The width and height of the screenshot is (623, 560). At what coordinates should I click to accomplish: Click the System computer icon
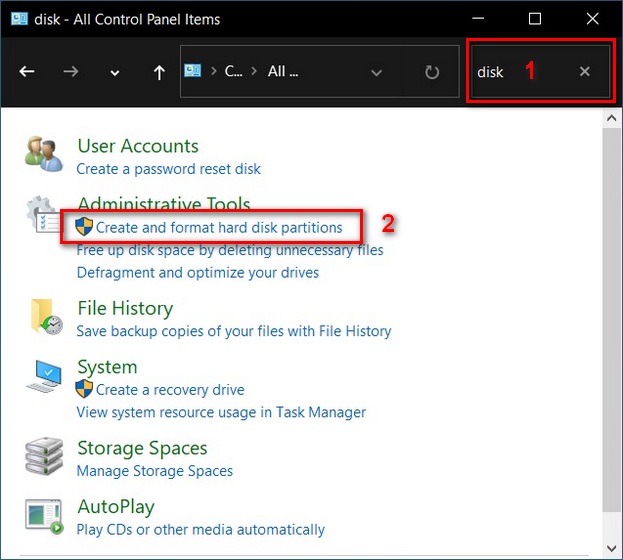(x=44, y=376)
